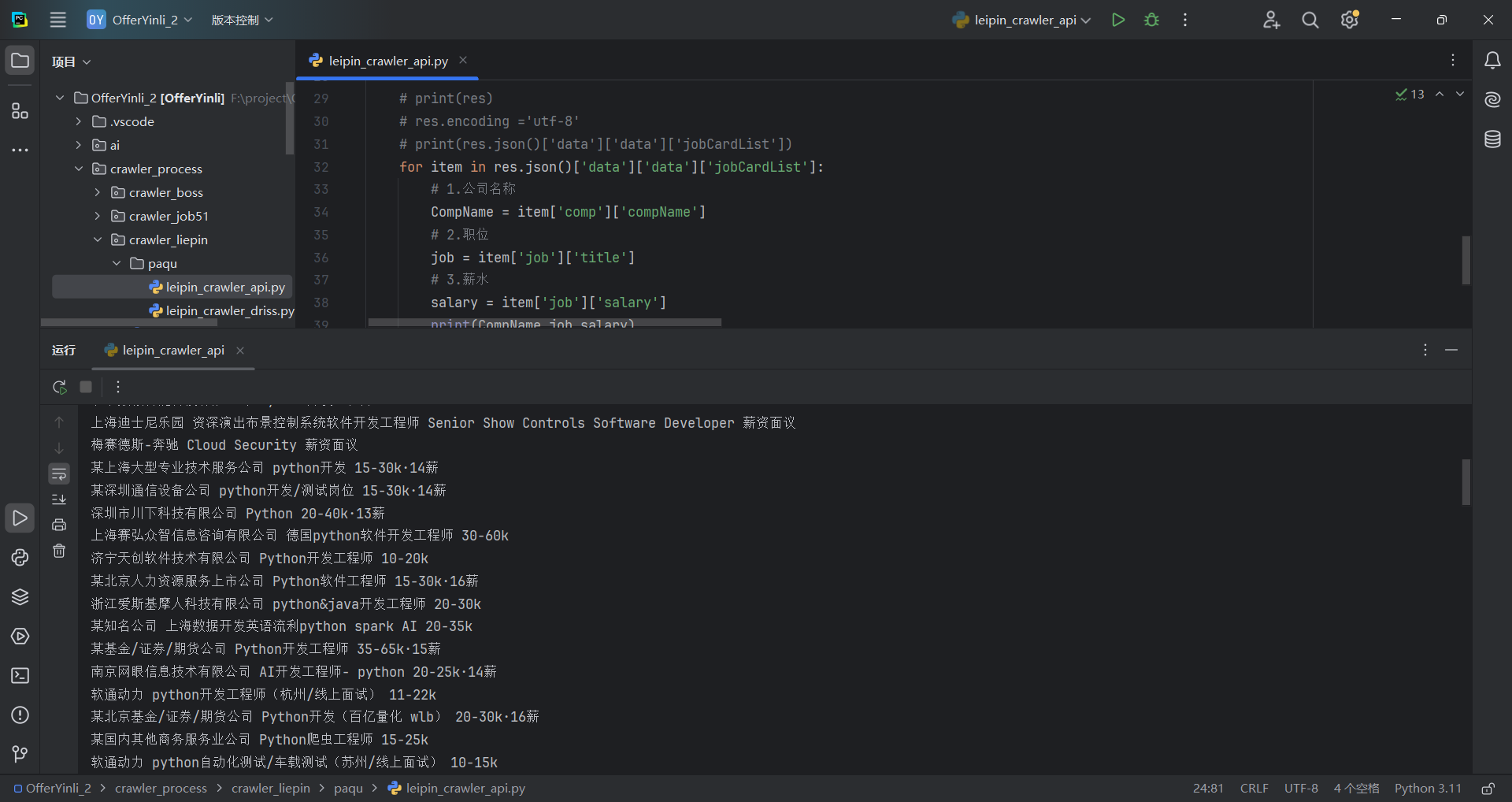Open inspections widget showing 13
The height and width of the screenshot is (802, 1512).
(x=1410, y=95)
